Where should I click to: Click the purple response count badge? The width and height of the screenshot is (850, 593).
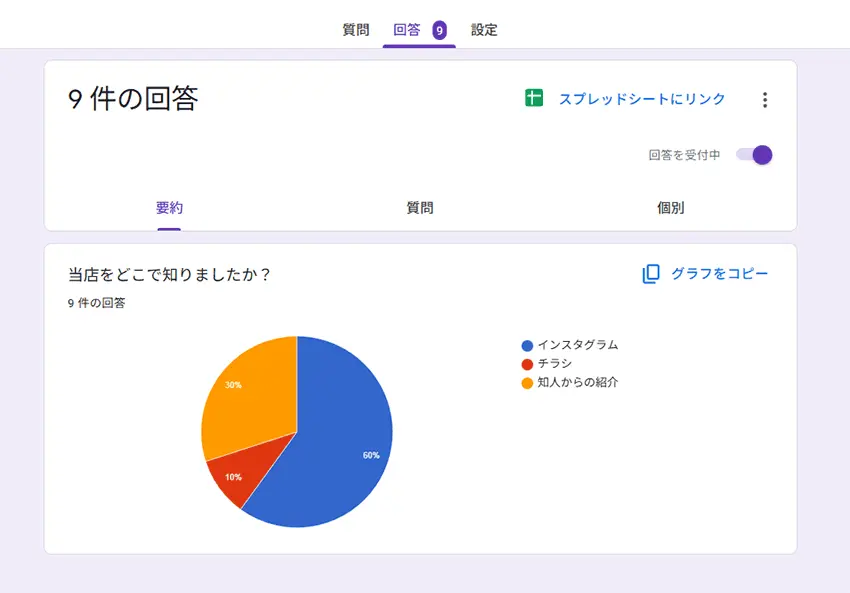point(439,30)
